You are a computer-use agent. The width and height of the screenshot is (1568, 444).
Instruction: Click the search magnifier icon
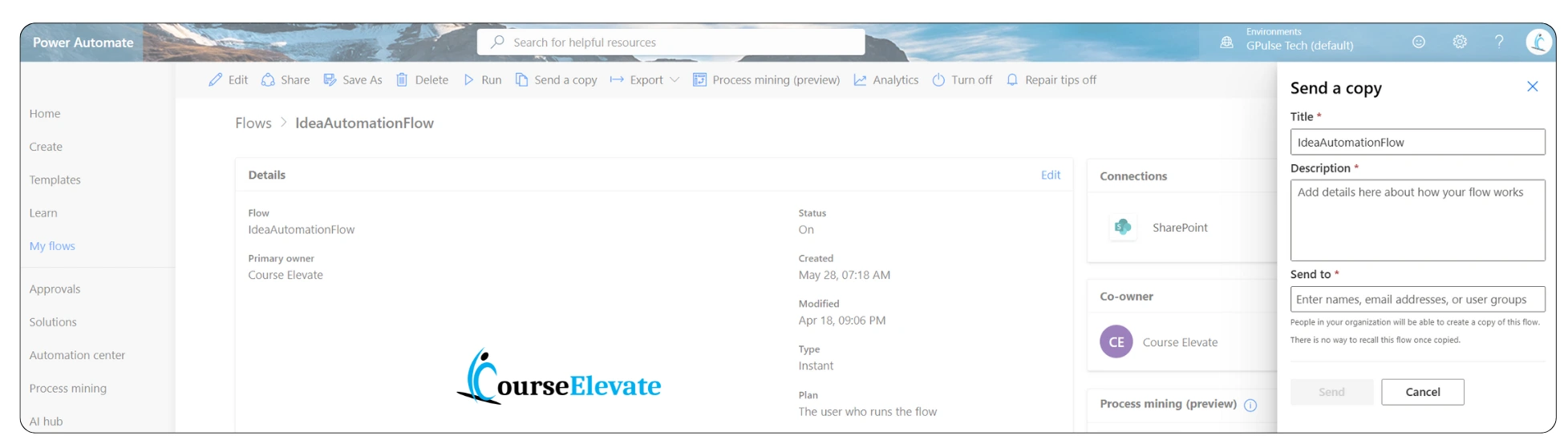(x=497, y=42)
